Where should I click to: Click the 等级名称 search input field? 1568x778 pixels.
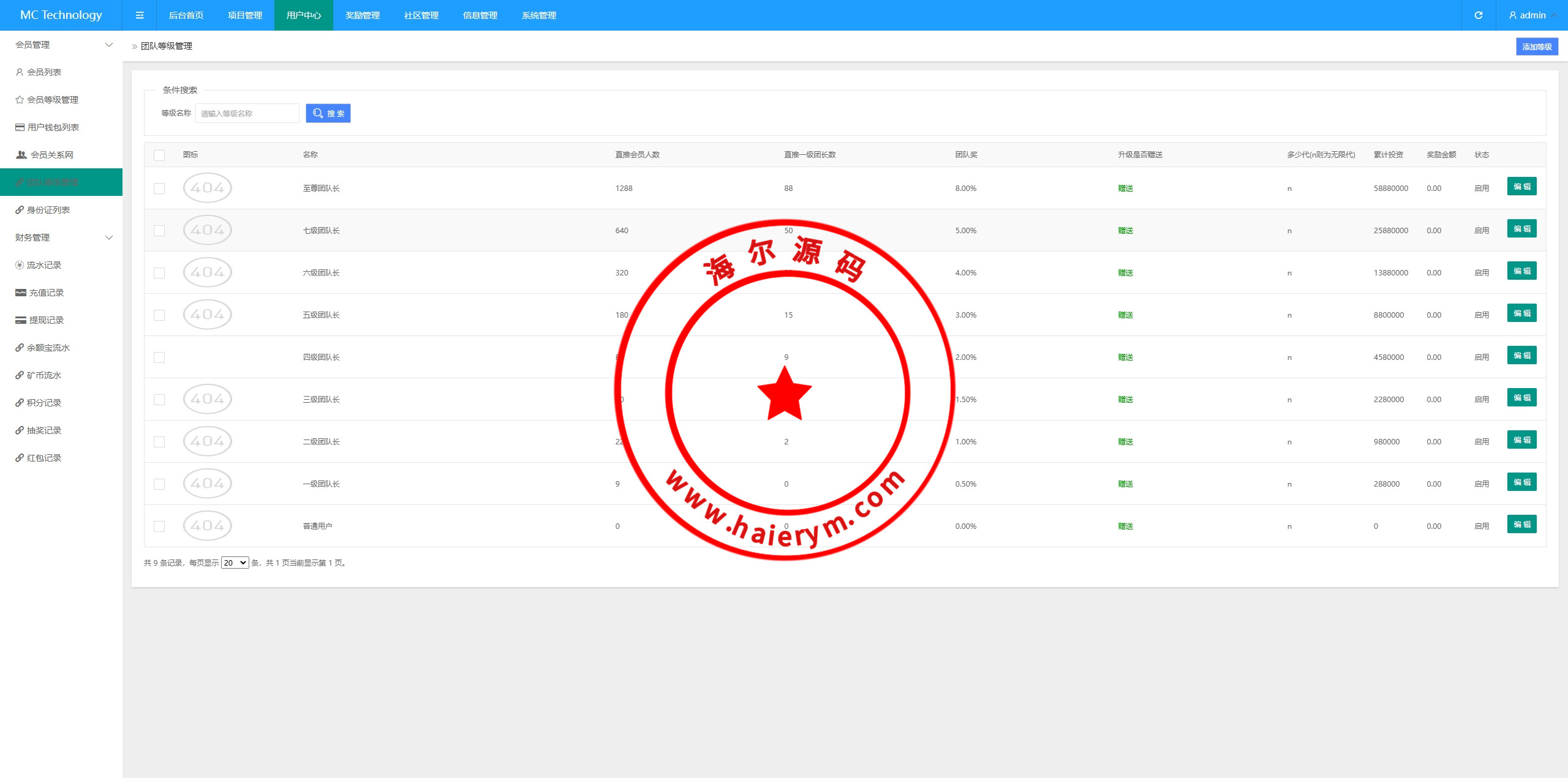(247, 113)
